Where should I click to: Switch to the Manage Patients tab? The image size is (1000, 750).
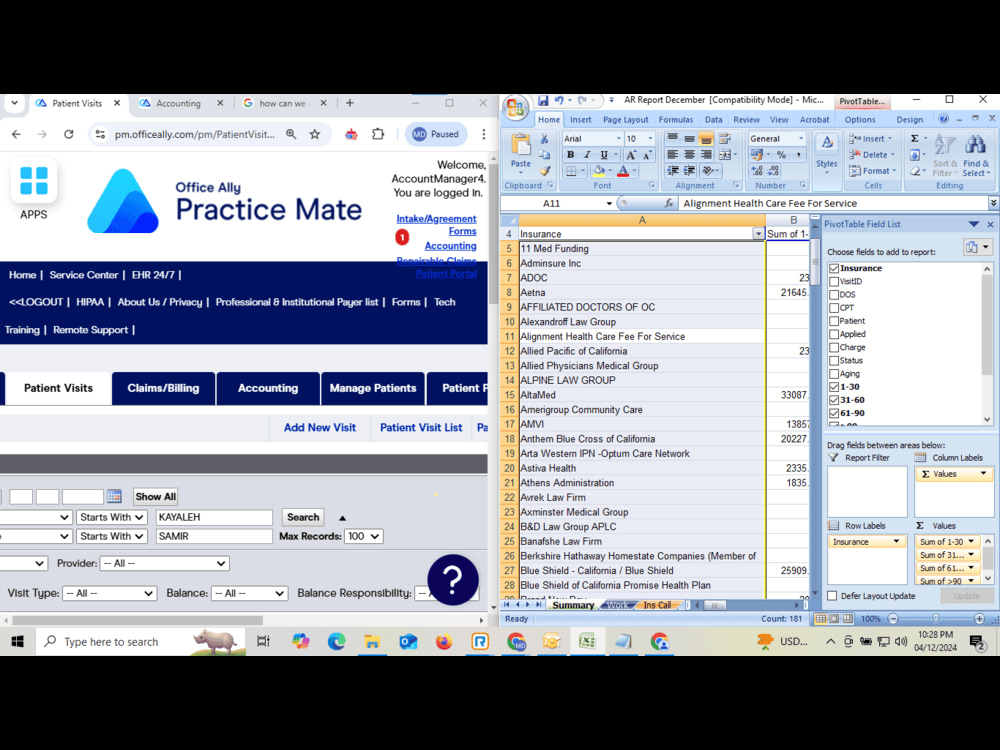(373, 388)
